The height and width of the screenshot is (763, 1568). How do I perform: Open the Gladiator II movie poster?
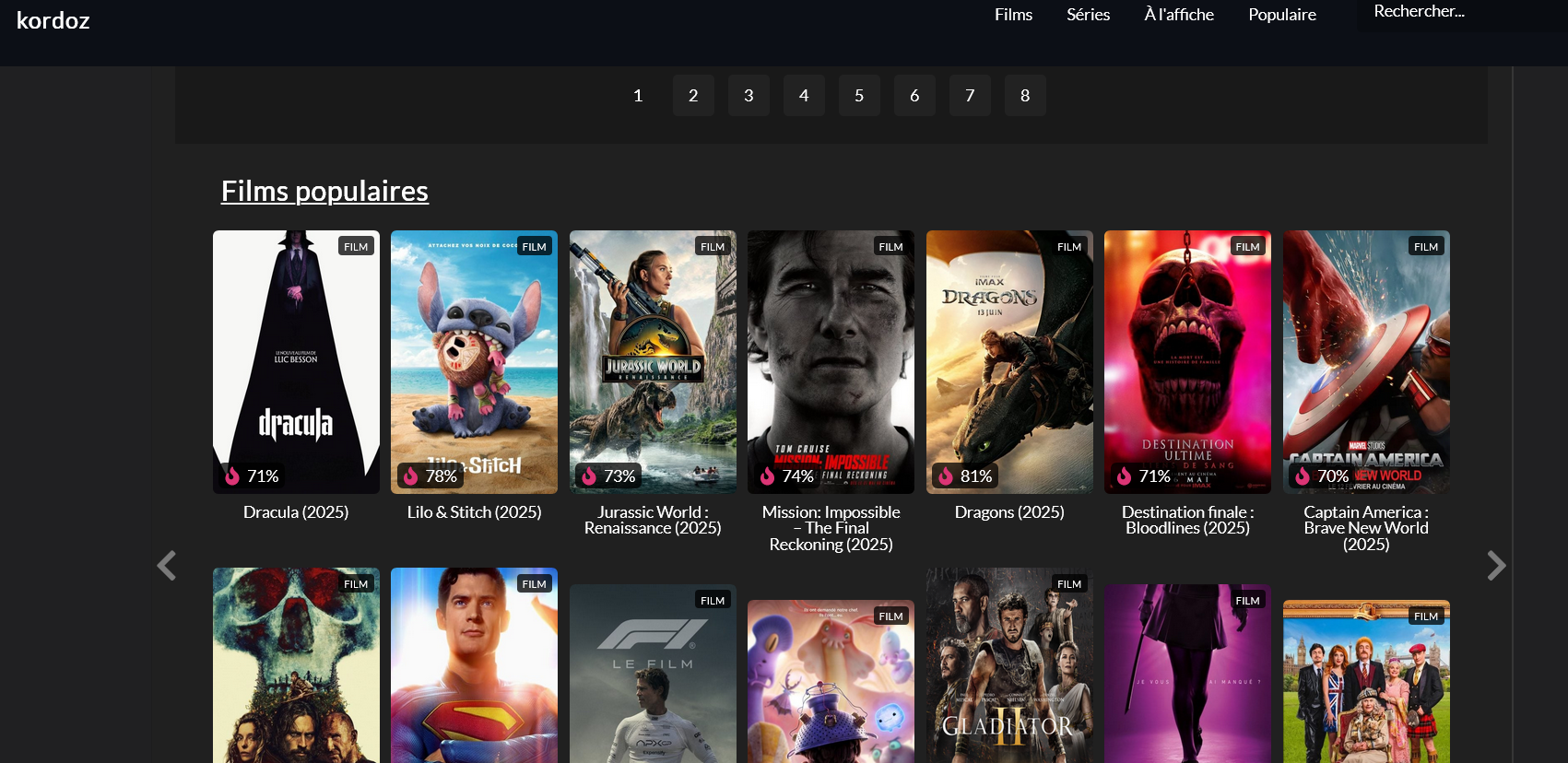click(x=1009, y=665)
